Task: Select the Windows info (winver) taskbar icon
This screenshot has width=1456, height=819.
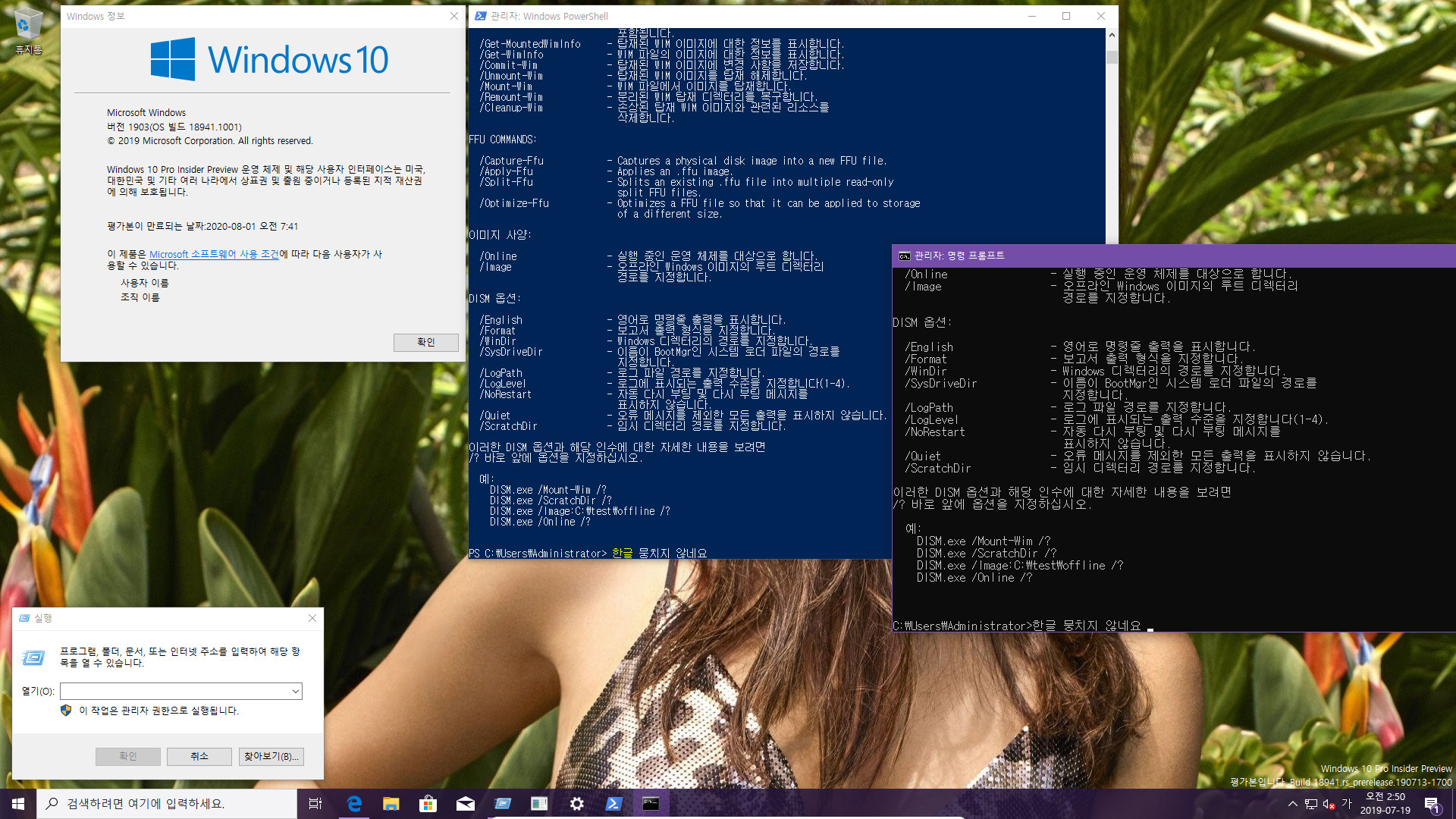Action: coord(539,804)
